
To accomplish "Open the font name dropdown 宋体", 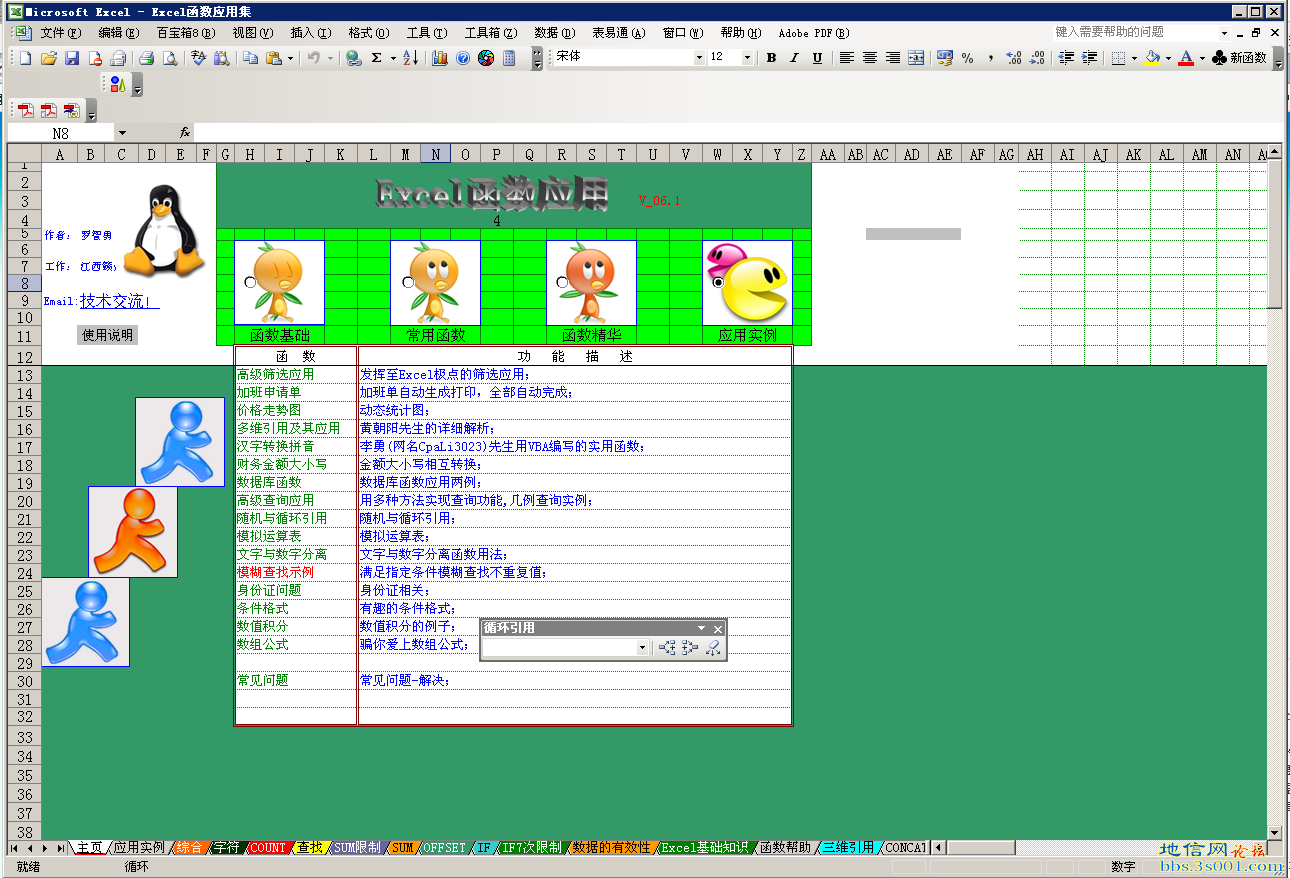I will [x=699, y=58].
